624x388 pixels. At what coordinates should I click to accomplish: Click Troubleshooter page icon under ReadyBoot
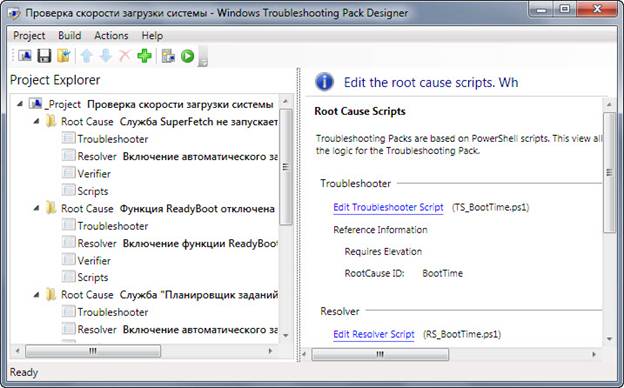coord(68,225)
